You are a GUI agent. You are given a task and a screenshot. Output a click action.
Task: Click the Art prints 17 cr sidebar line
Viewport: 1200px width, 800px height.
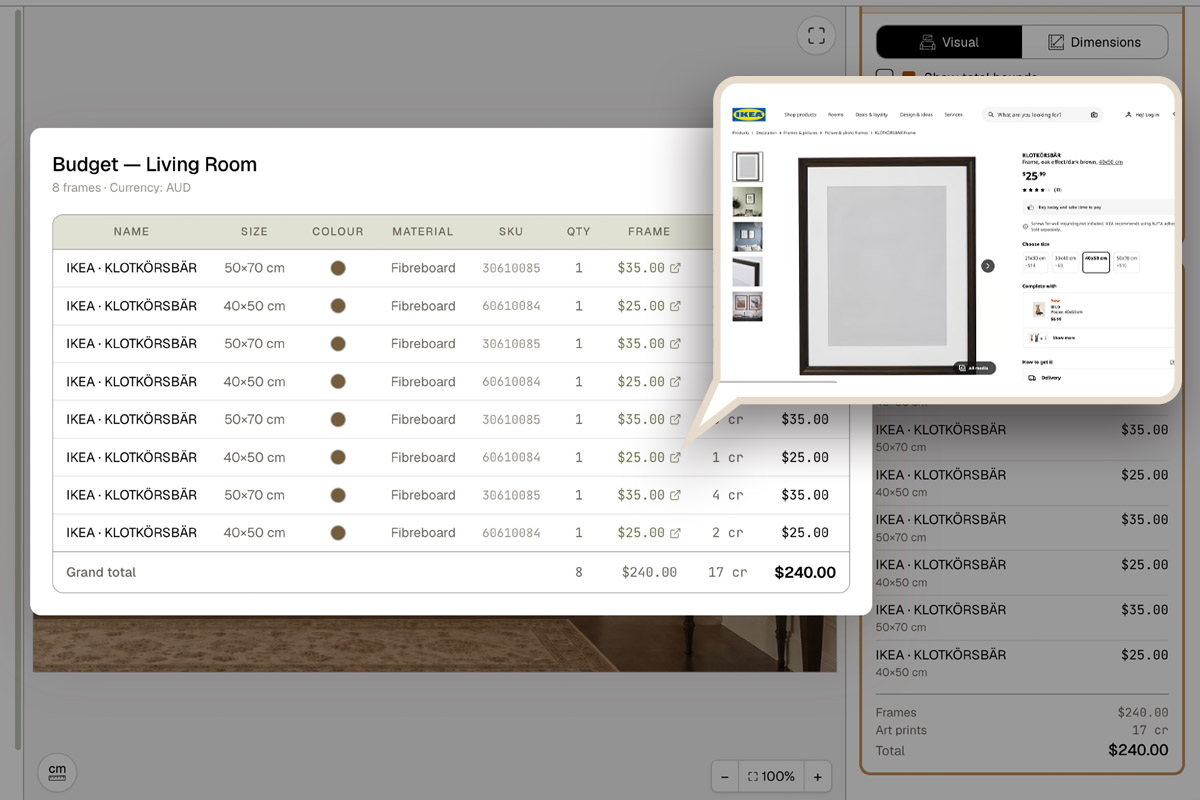tap(1021, 731)
